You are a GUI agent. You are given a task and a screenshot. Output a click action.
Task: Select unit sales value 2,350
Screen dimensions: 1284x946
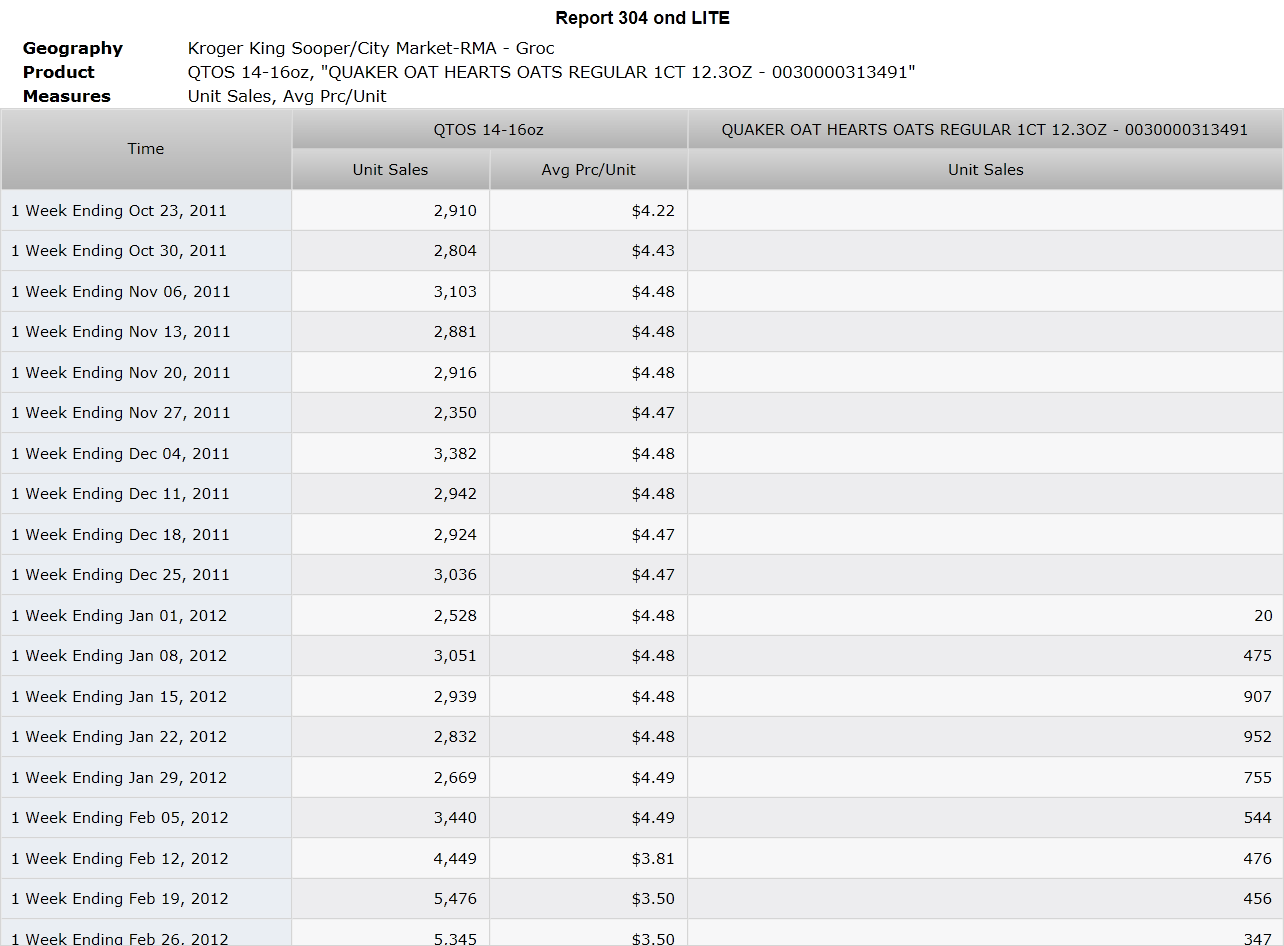455,413
